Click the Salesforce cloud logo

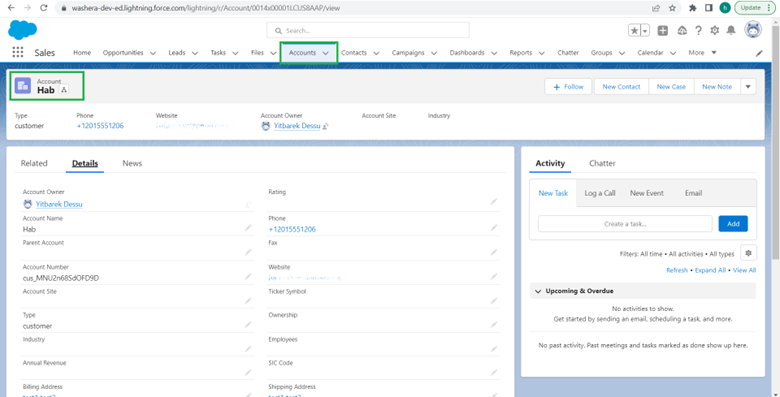pyautogui.click(x=22, y=30)
